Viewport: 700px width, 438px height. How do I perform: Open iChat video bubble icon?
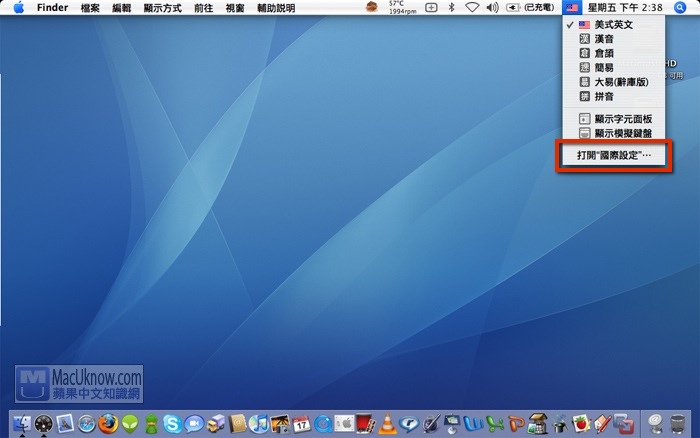coord(194,423)
